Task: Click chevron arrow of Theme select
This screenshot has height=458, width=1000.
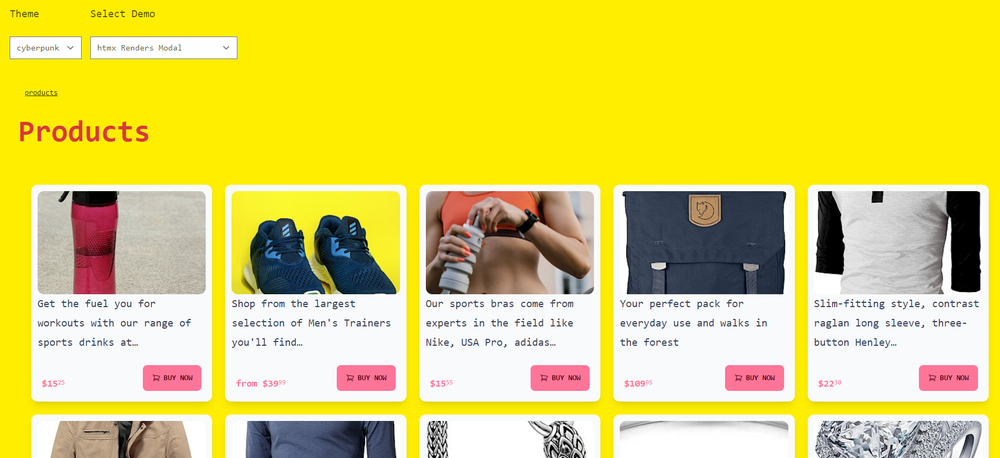Action: point(70,48)
